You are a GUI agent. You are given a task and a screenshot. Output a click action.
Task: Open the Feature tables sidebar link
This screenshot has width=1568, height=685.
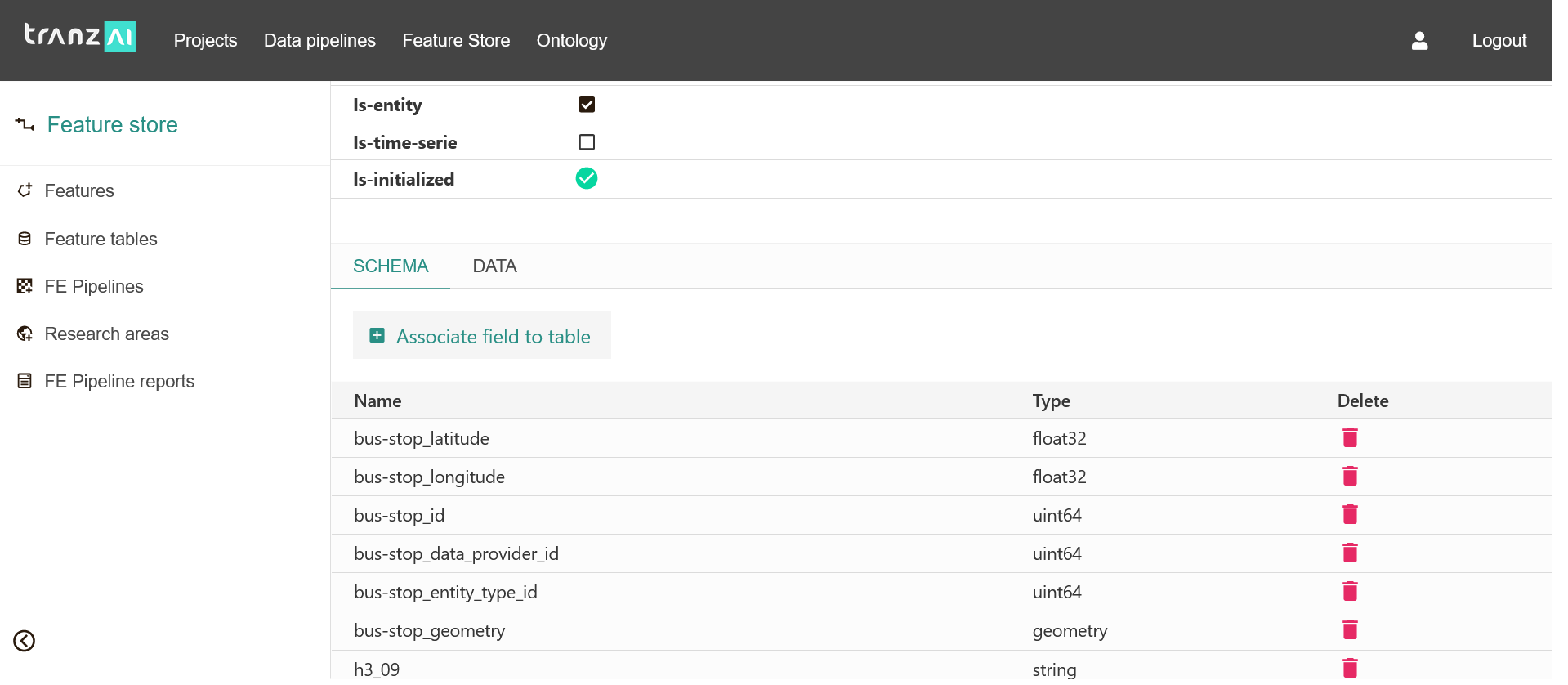point(101,239)
